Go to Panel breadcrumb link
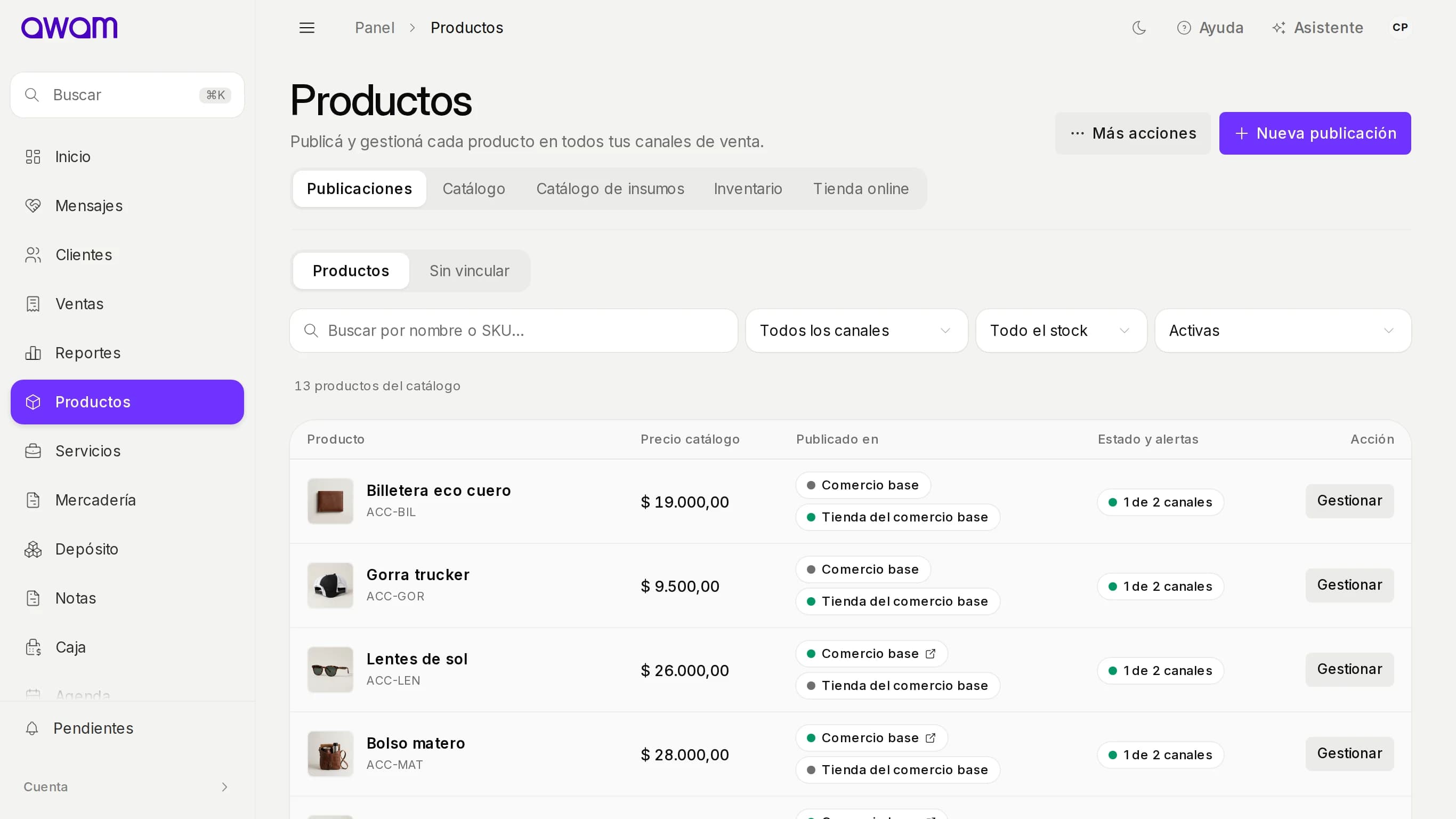 374,28
